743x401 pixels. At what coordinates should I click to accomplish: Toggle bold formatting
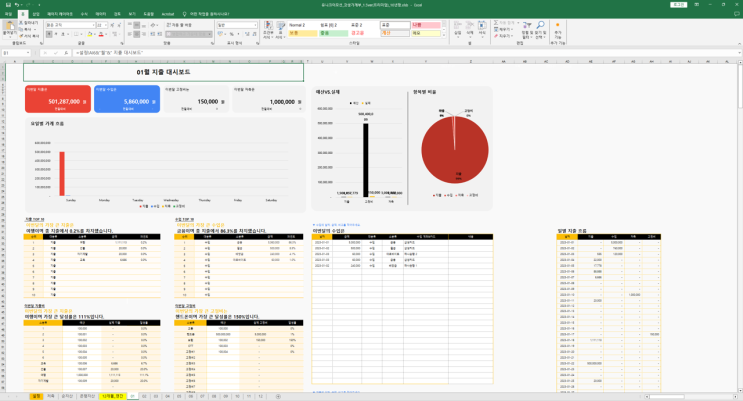(x=49, y=33)
